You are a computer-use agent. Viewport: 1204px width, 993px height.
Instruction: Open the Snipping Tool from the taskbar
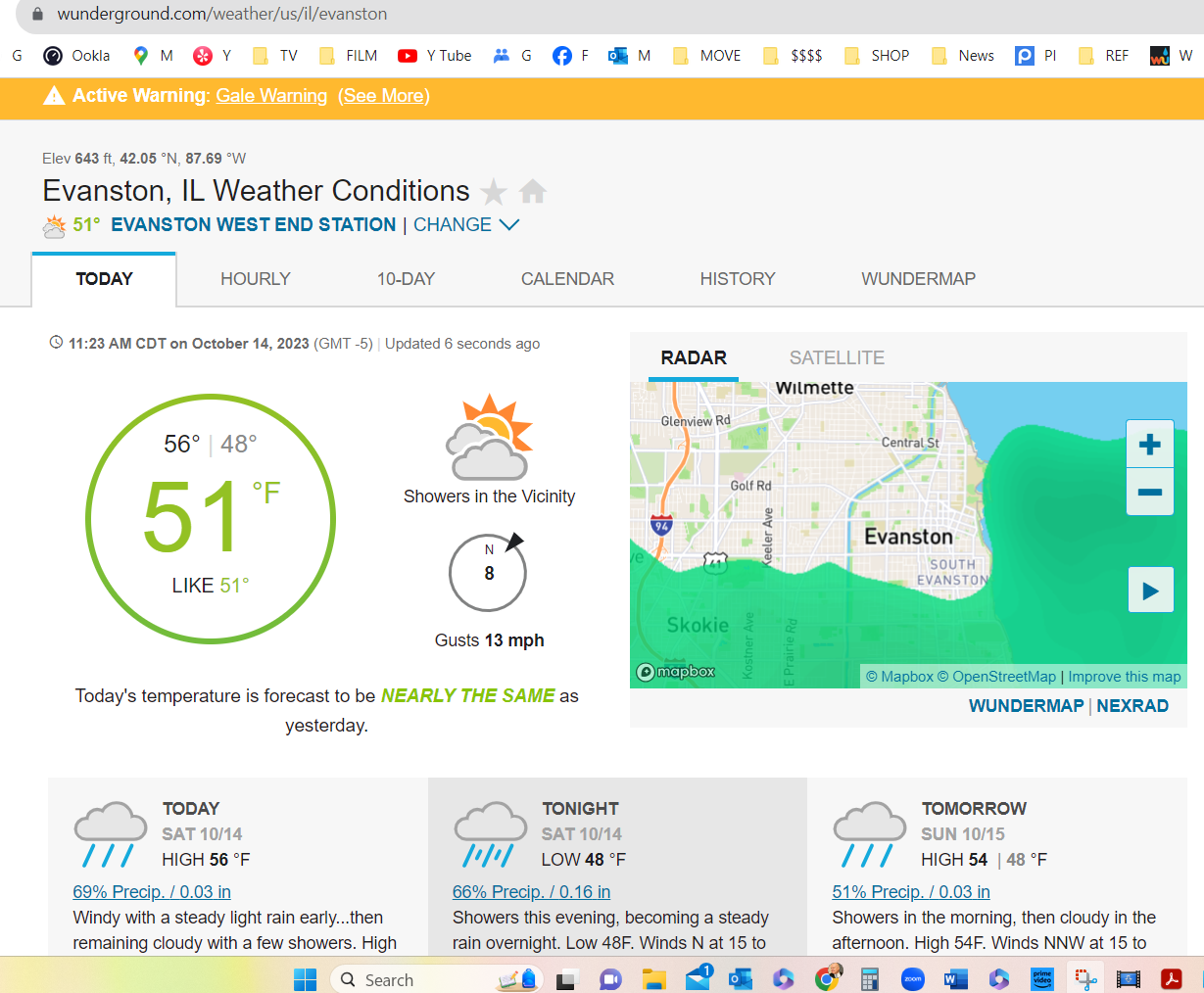pos(1085,978)
